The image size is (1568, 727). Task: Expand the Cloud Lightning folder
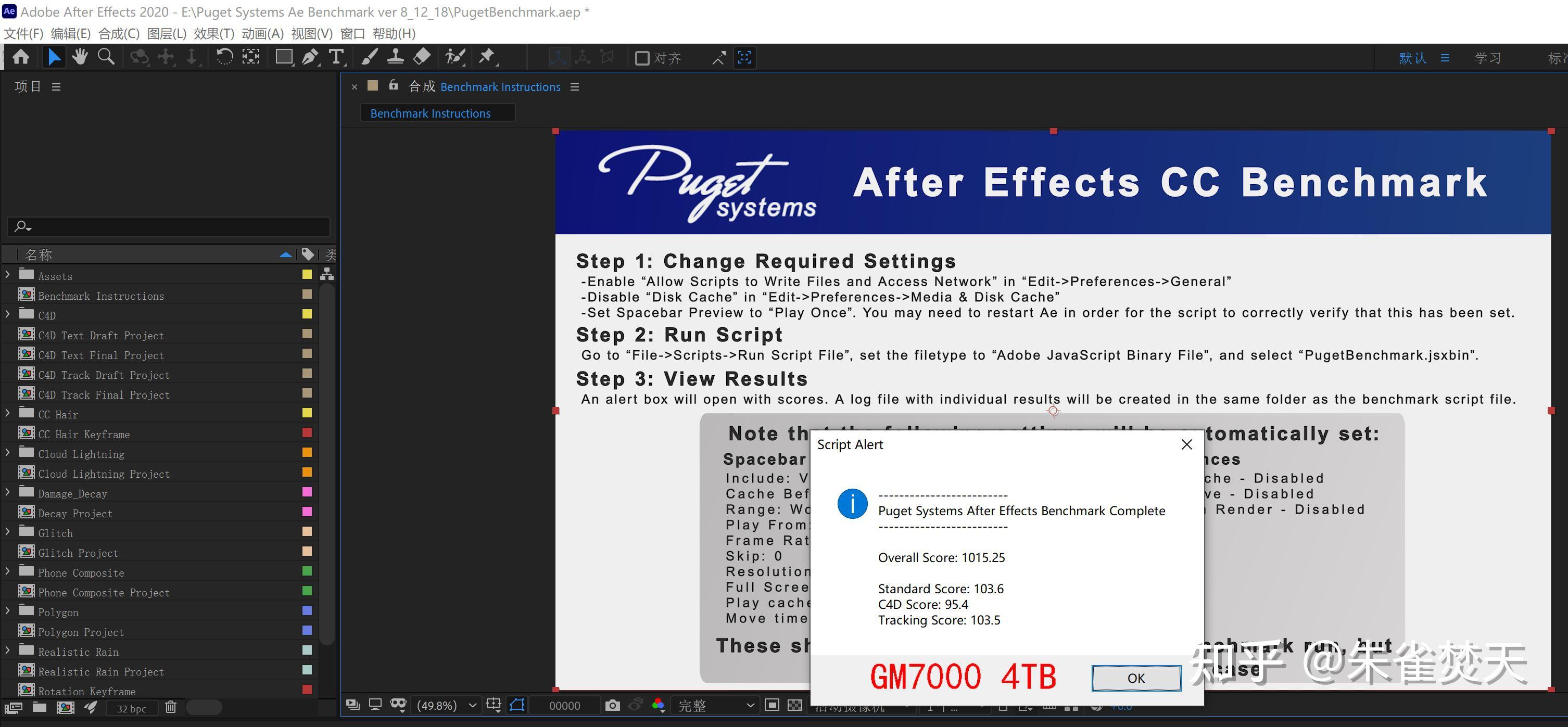pos(7,453)
